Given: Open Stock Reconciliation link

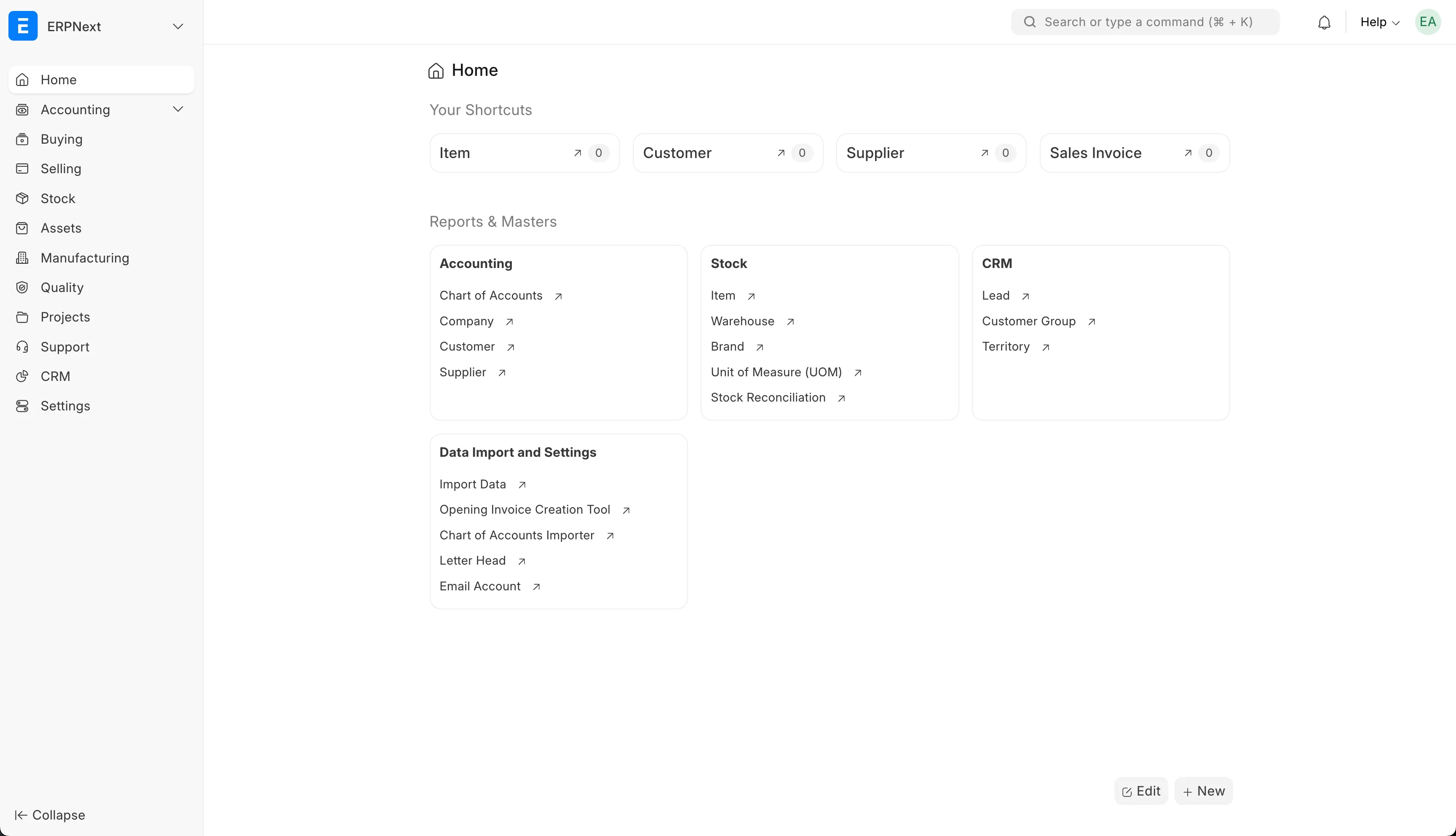Looking at the screenshot, I should (x=768, y=398).
